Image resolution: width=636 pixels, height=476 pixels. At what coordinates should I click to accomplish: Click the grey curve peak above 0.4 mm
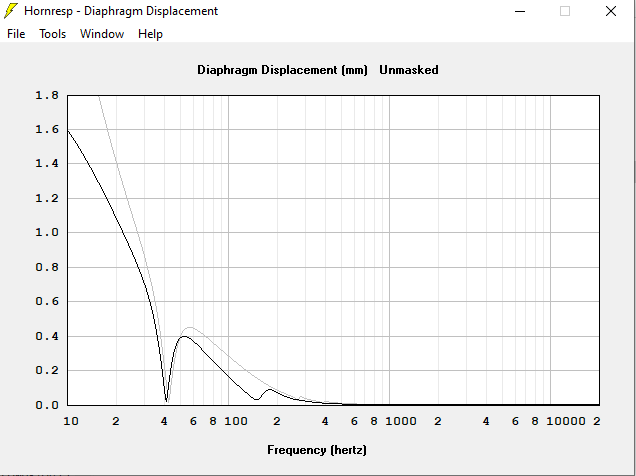[189, 327]
